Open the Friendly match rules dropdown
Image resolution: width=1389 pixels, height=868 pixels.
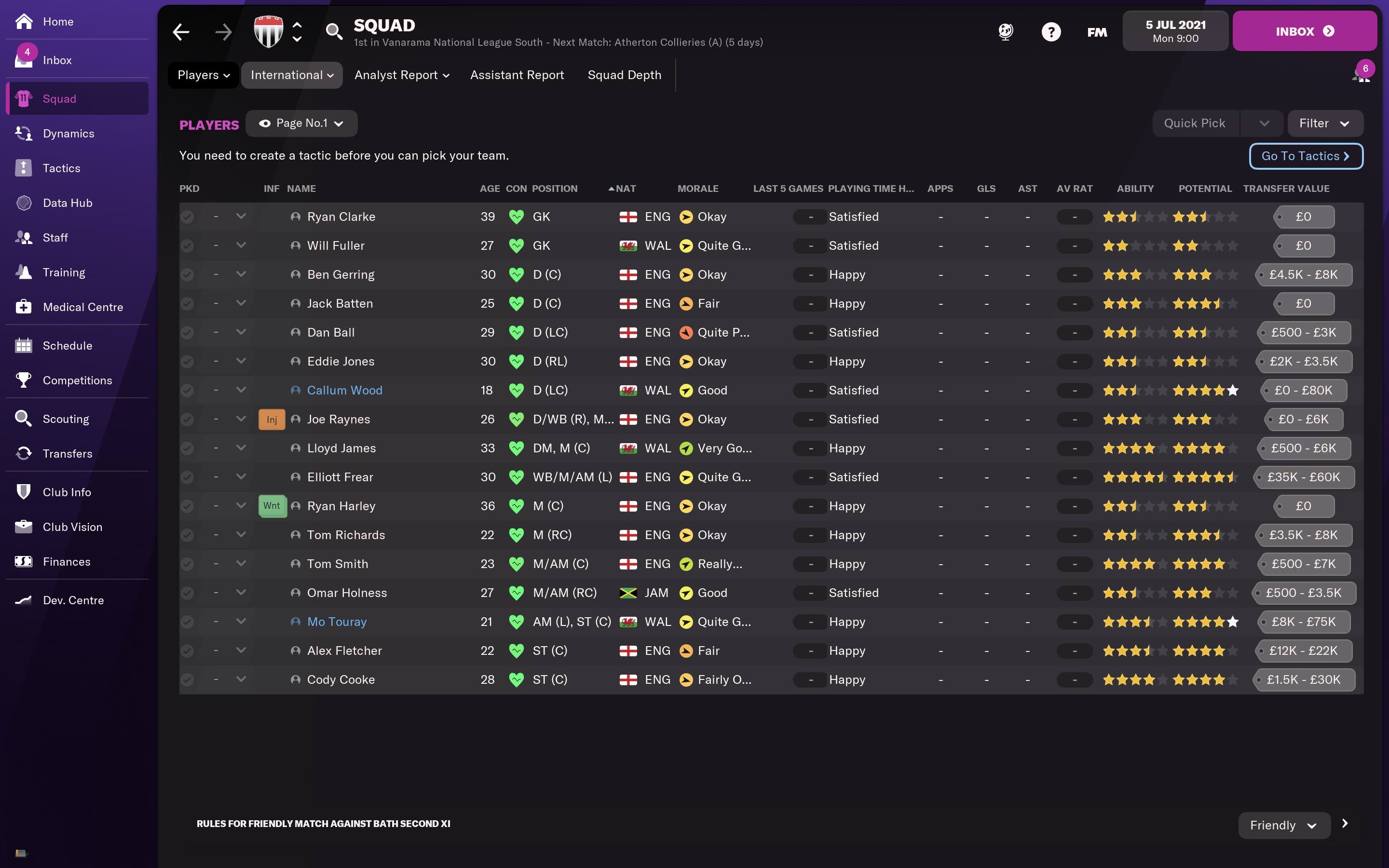1283,826
